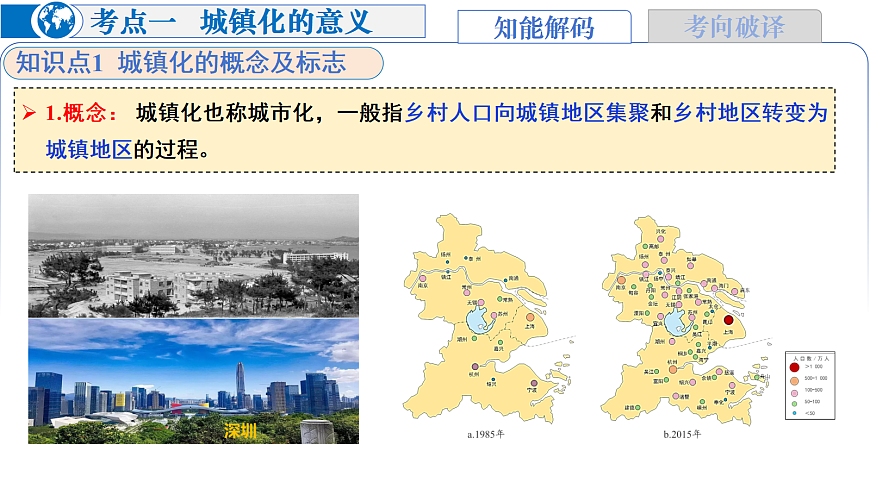The width and height of the screenshot is (870, 489).
Task: Click the yellow 深圳 label on photo
Action: (x=240, y=432)
